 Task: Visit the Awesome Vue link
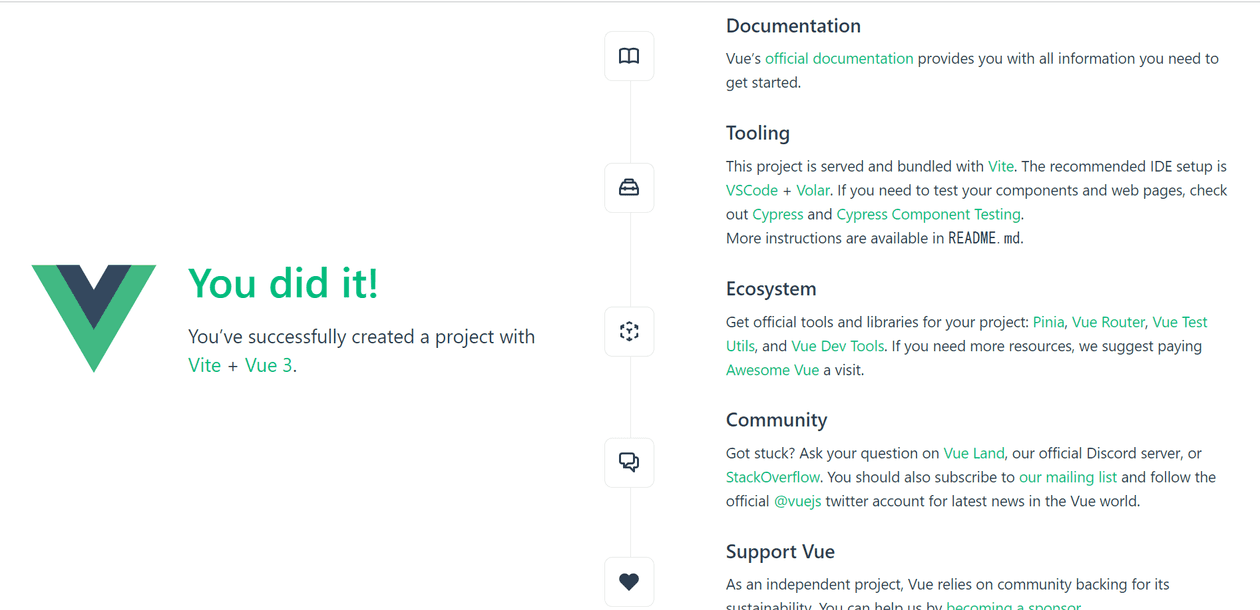[772, 370]
